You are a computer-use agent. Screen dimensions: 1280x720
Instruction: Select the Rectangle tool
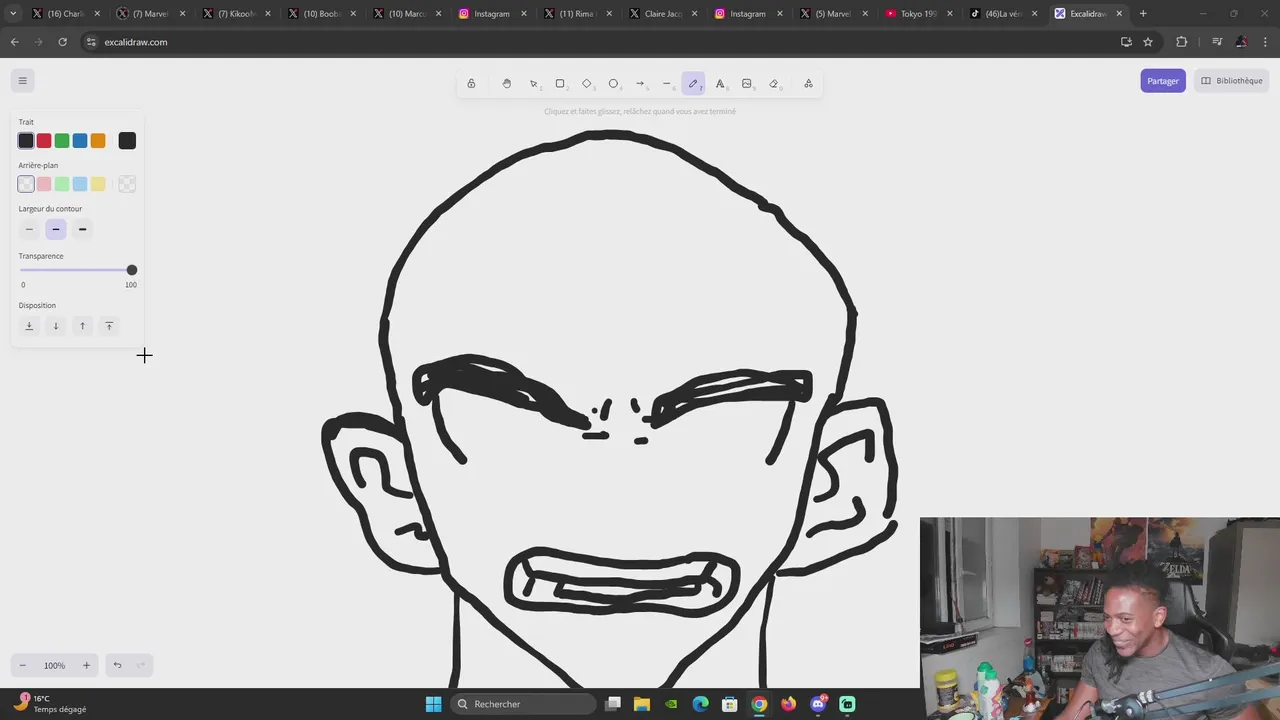coord(560,84)
